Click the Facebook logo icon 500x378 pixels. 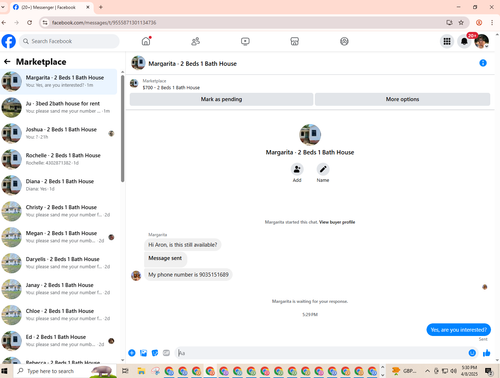(9, 41)
